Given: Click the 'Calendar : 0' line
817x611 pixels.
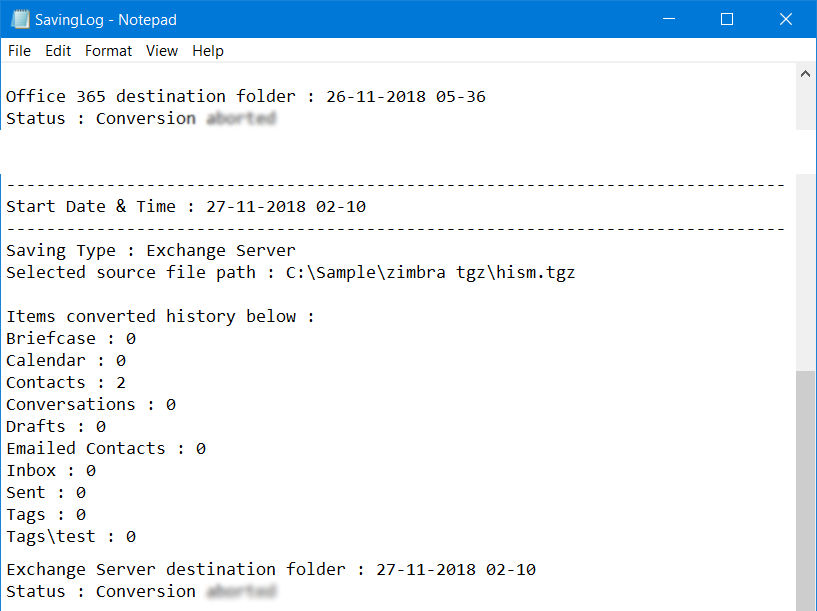Looking at the screenshot, I should 66,360.
